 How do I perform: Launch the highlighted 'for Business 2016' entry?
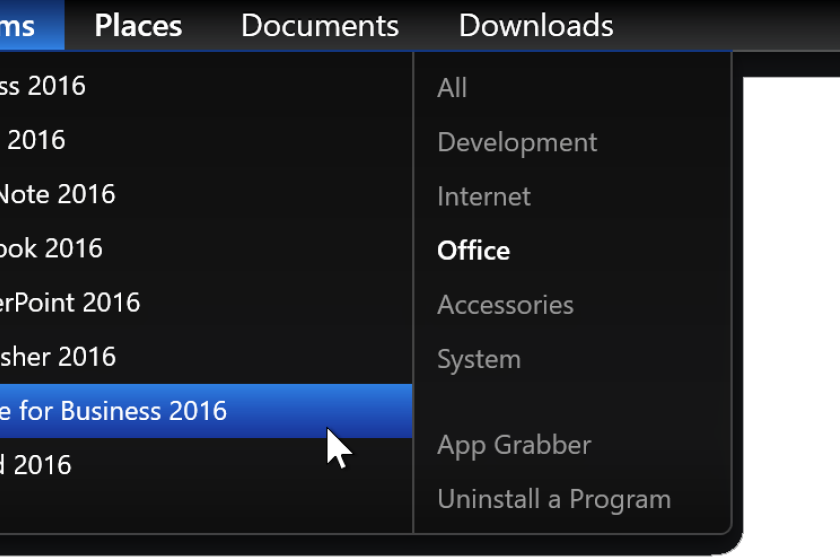(206, 410)
